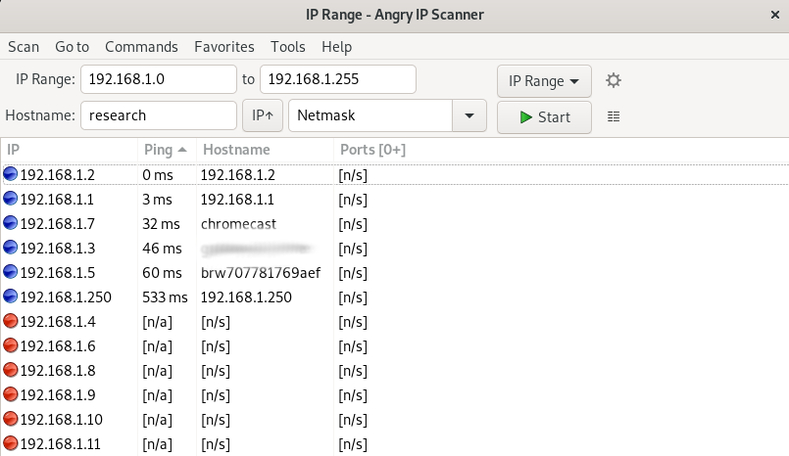Viewport: 789px width, 456px height.
Task: Click the red status dot for 192.168.1.4
Action: pos(11,321)
